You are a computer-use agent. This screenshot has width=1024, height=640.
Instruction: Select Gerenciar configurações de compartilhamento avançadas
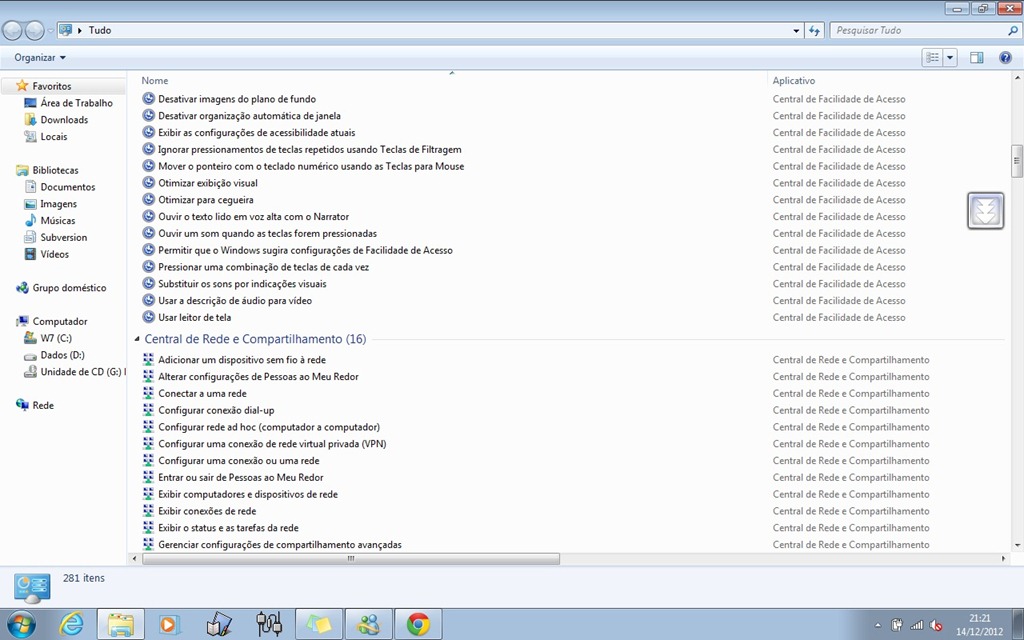click(x=280, y=545)
